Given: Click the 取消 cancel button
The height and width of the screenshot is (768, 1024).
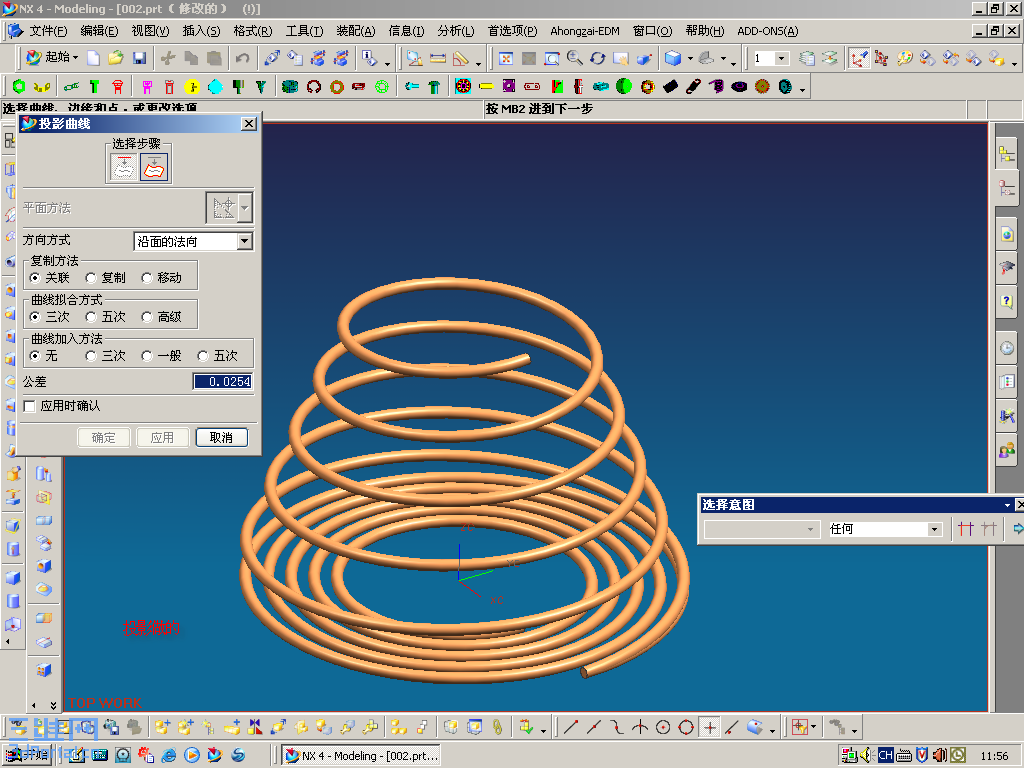Looking at the screenshot, I should coord(221,438).
